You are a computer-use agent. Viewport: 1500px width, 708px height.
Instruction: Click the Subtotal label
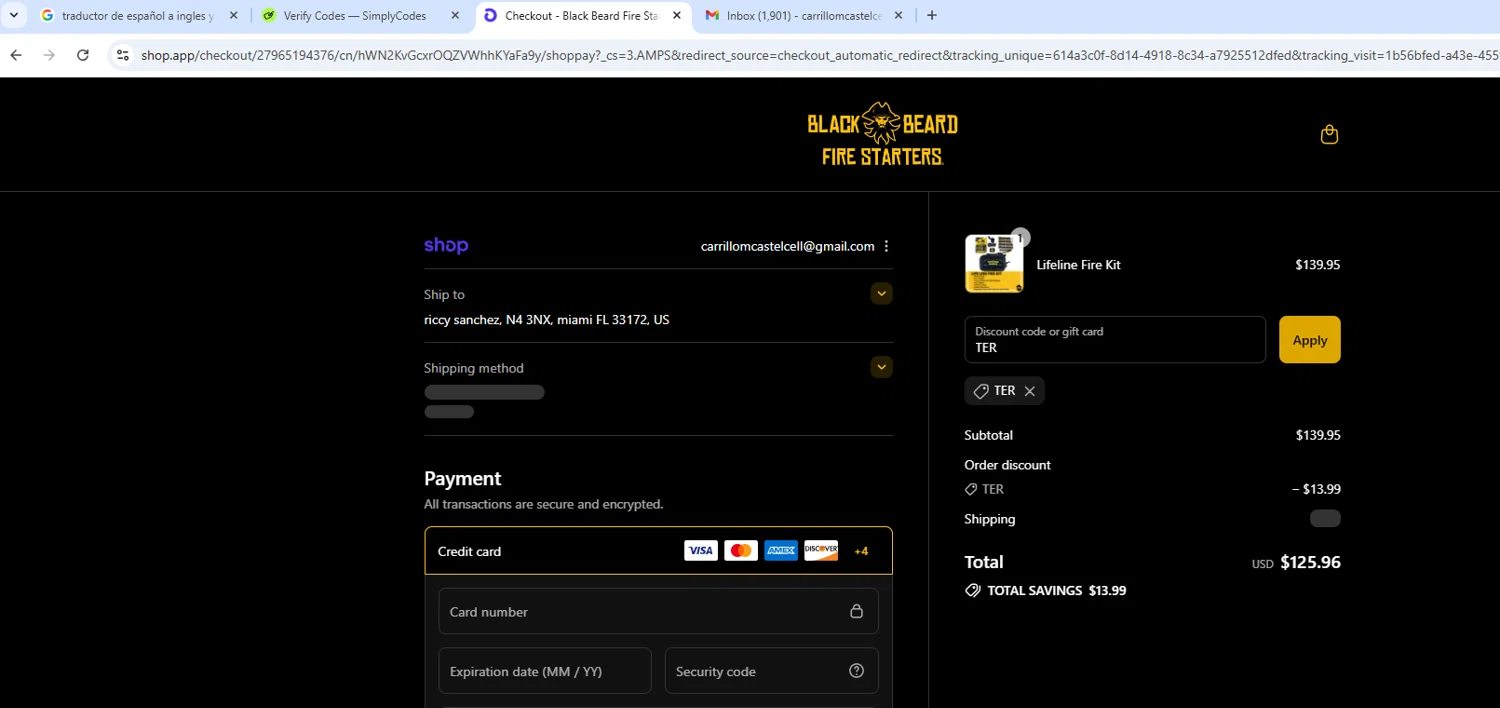pos(988,435)
